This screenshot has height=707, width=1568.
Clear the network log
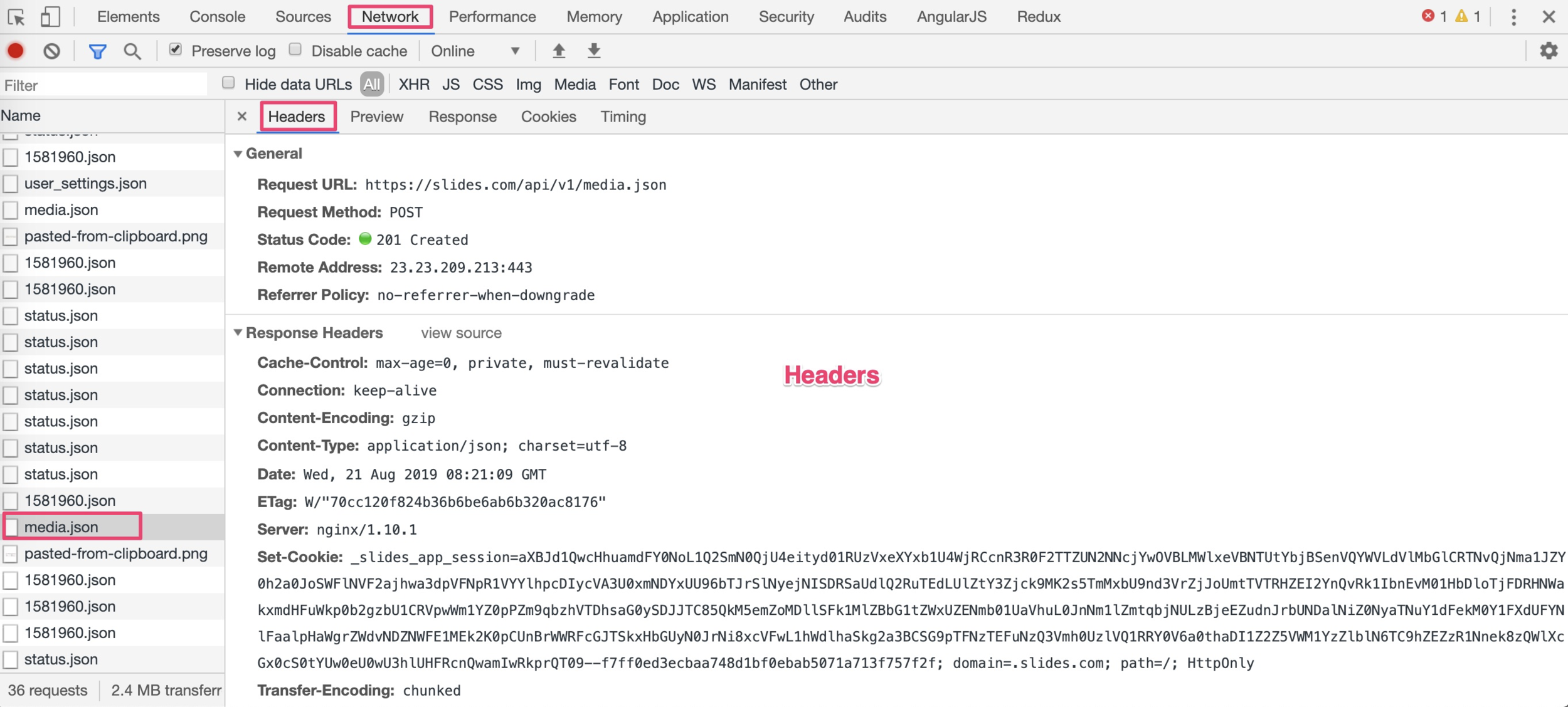[x=51, y=51]
